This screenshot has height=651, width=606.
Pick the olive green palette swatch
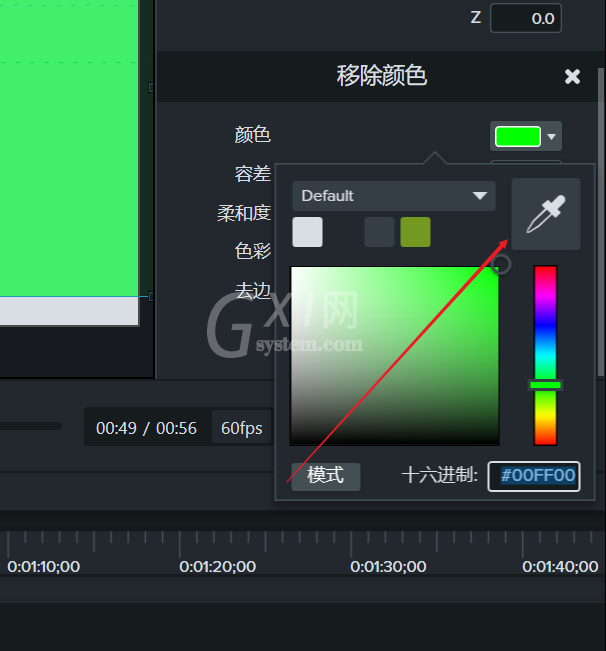click(x=415, y=232)
